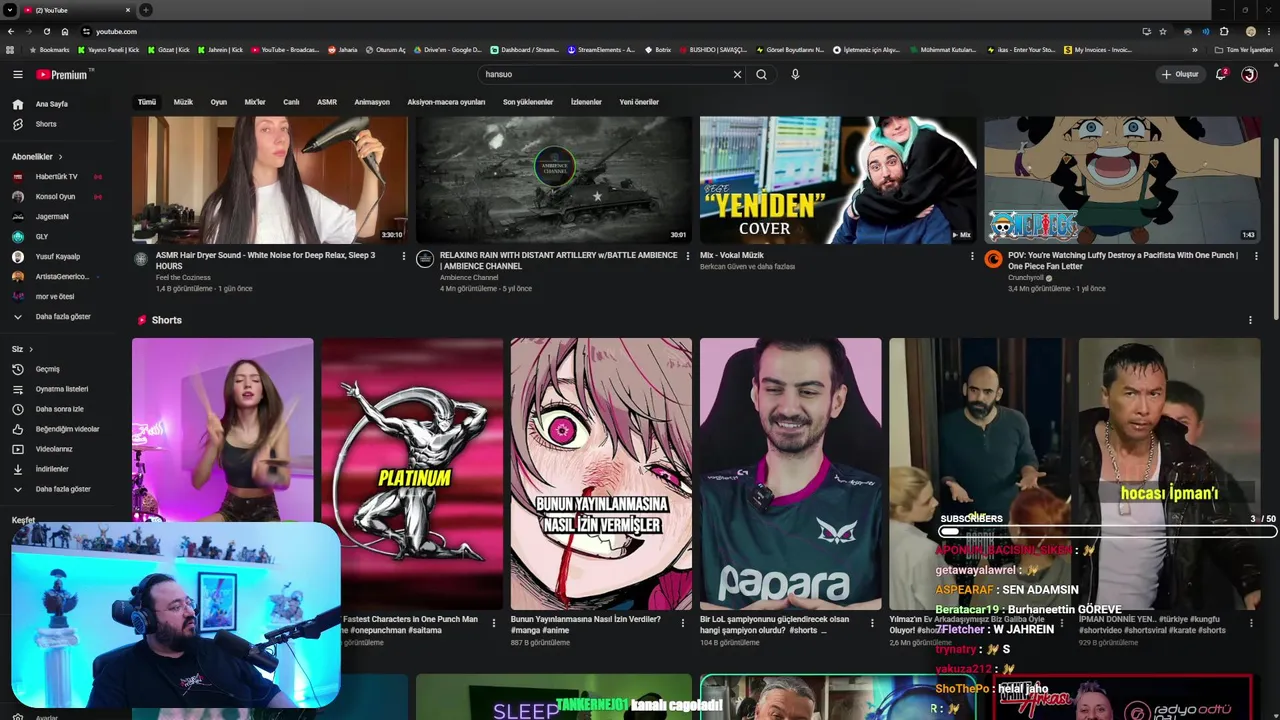Select the Animasyon filter chip

point(372,102)
